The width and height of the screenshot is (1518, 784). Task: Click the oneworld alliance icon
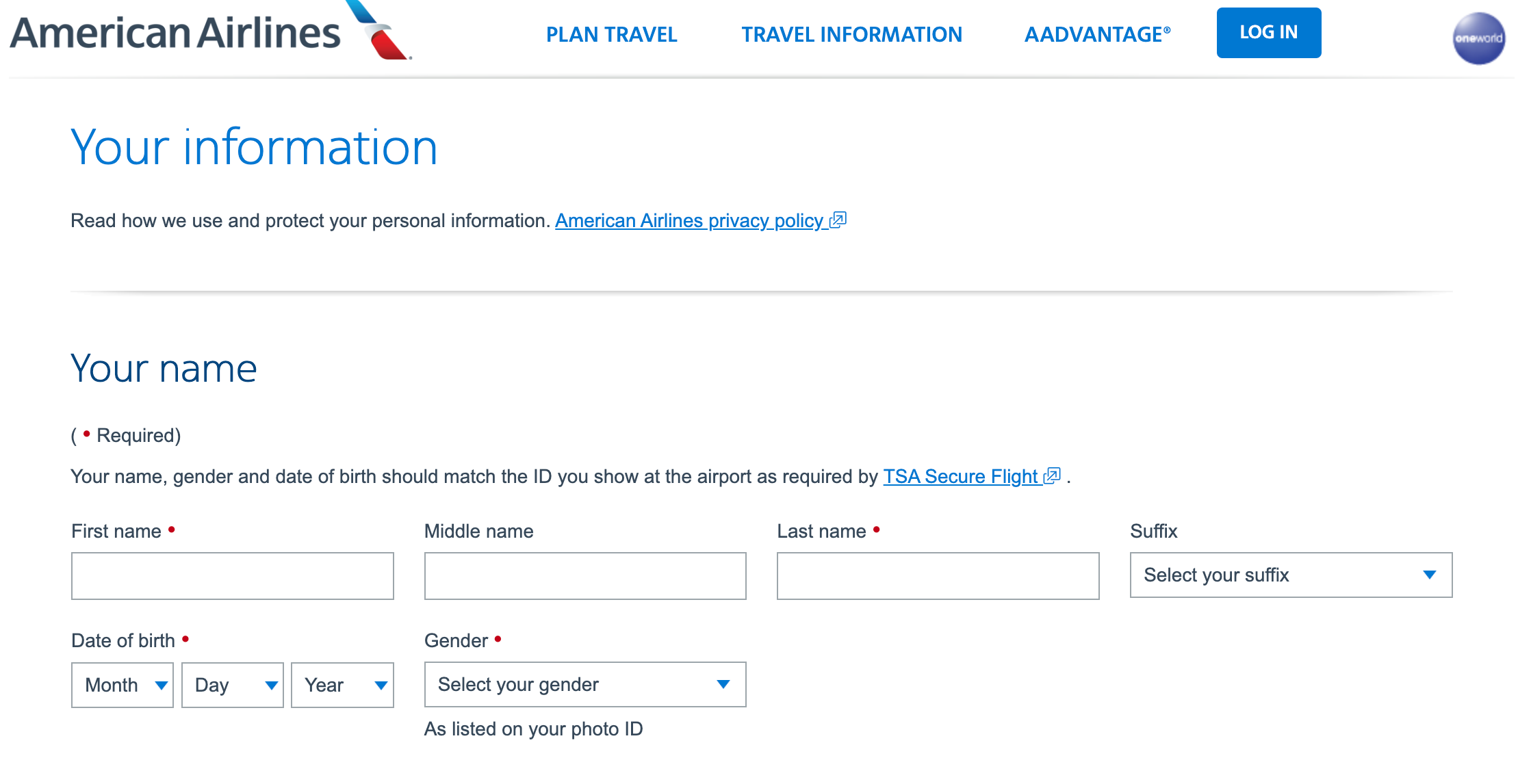(1478, 38)
